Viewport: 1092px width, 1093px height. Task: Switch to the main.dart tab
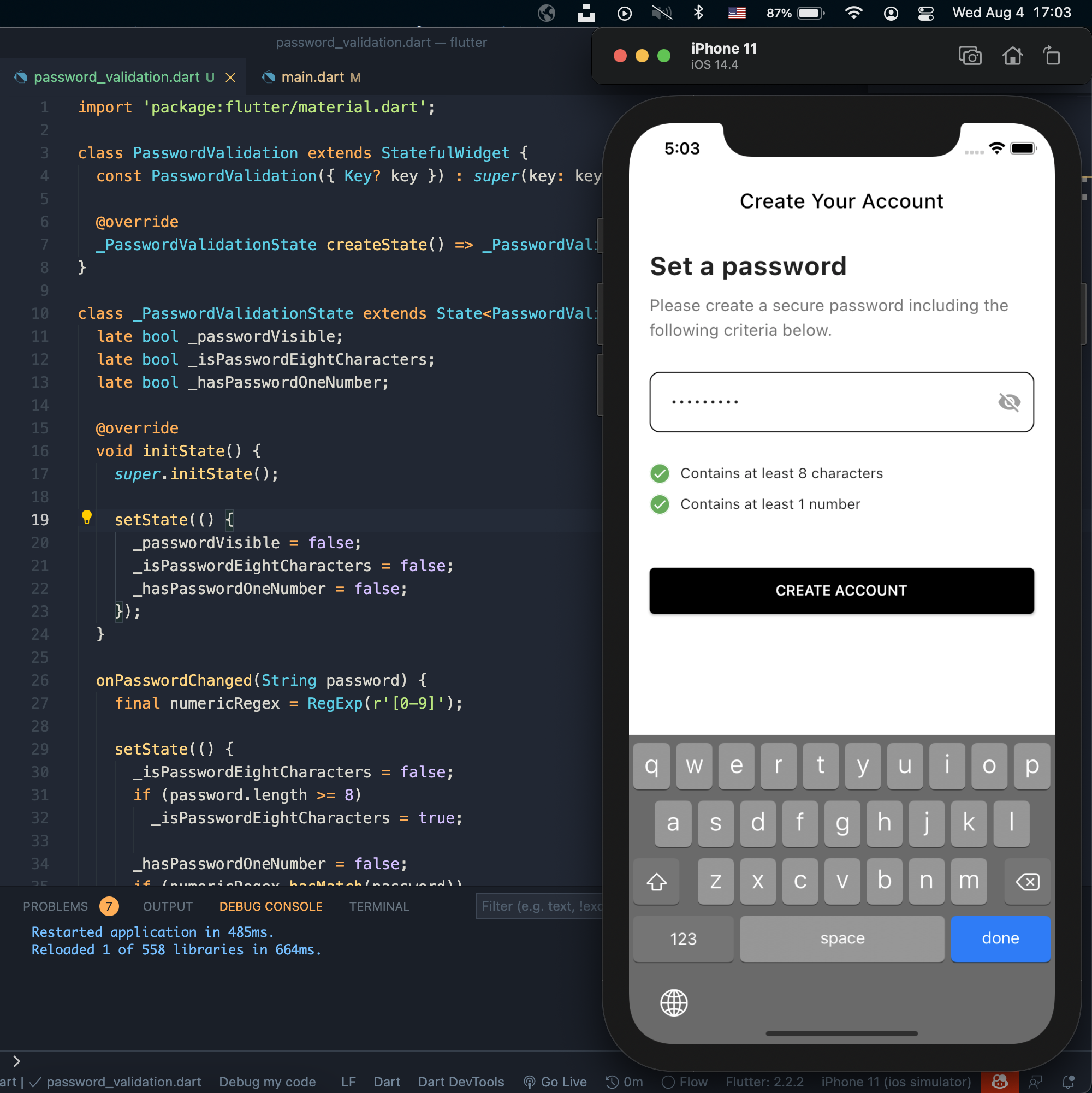pyautogui.click(x=312, y=77)
